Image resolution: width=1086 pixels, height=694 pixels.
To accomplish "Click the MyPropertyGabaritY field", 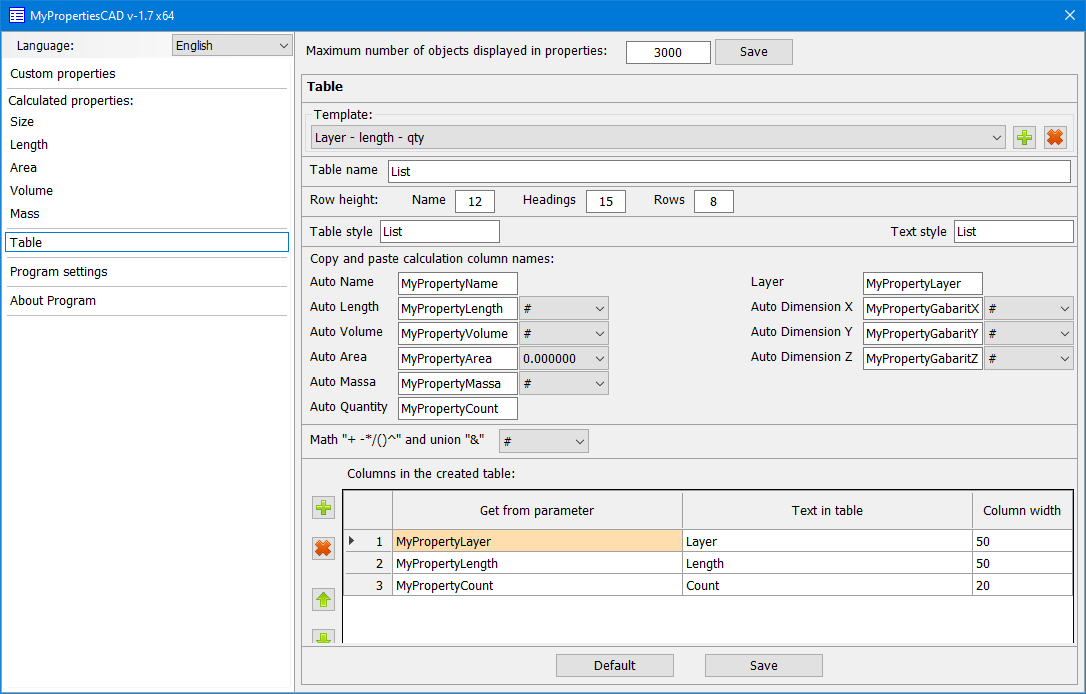I will click(x=923, y=334).
